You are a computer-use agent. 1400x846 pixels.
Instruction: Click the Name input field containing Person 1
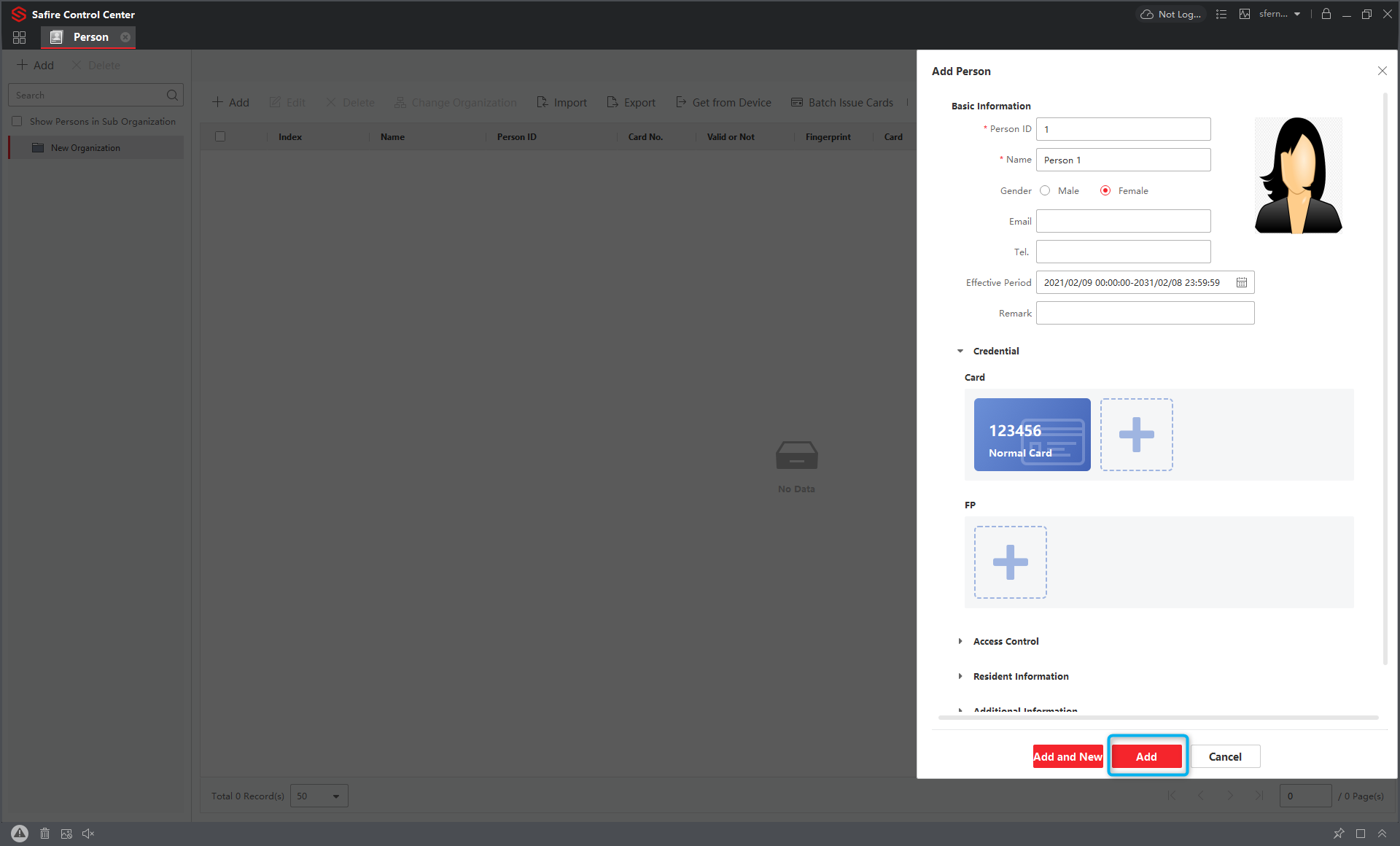pyautogui.click(x=1123, y=160)
